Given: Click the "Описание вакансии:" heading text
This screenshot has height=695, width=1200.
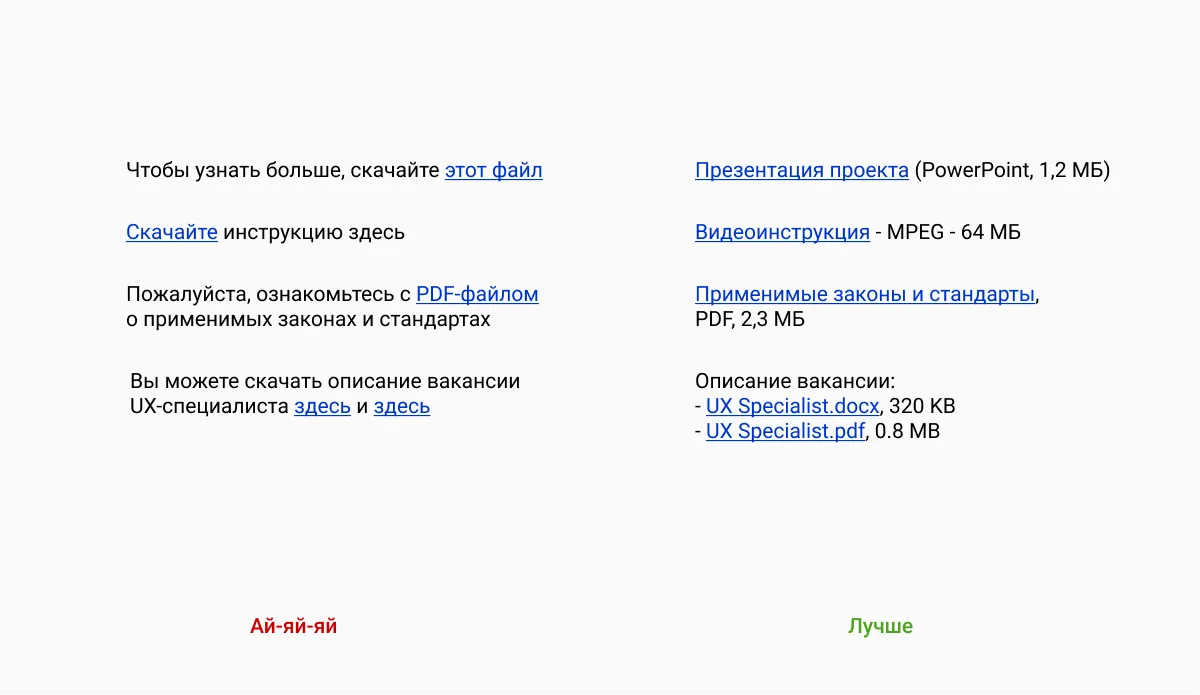Looking at the screenshot, I should click(x=795, y=381).
